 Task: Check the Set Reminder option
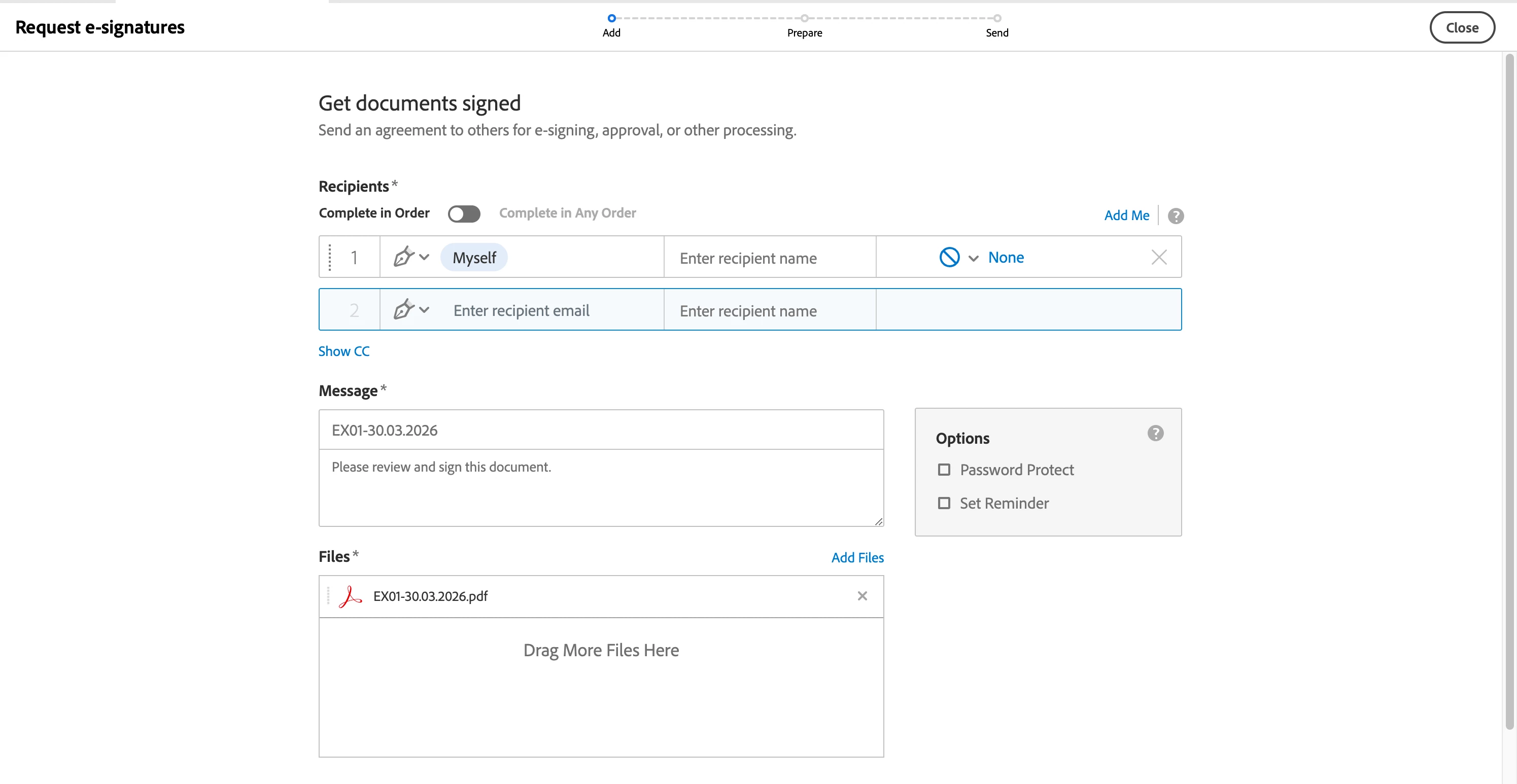[x=944, y=503]
